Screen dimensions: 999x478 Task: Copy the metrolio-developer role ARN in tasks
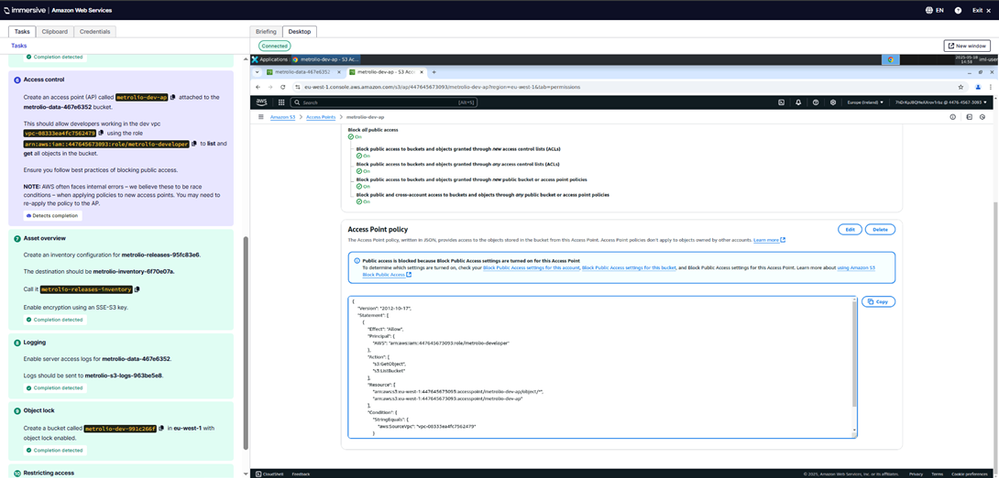[194, 145]
